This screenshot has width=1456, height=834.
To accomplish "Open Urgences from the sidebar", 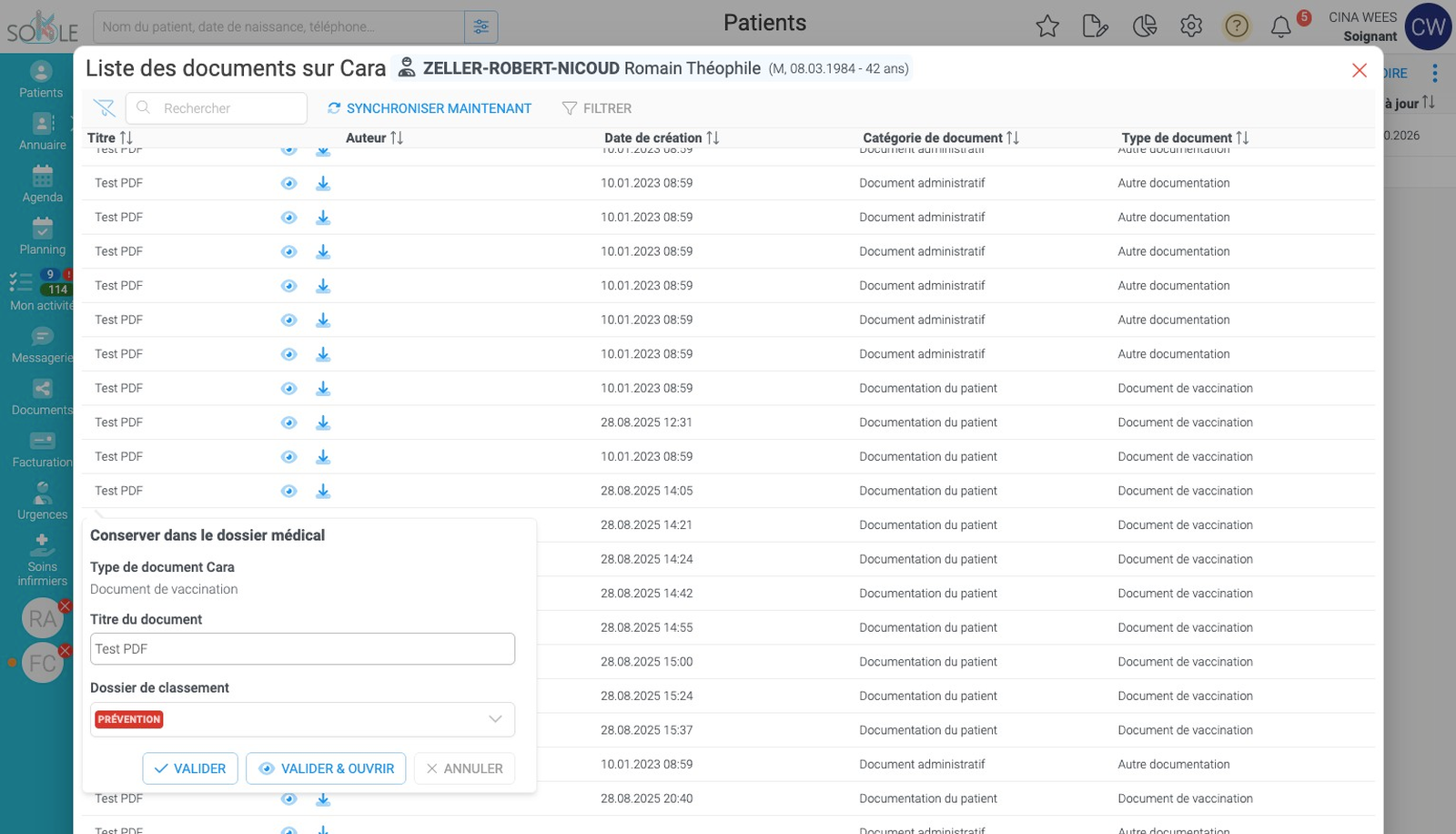I will pyautogui.click(x=42, y=502).
